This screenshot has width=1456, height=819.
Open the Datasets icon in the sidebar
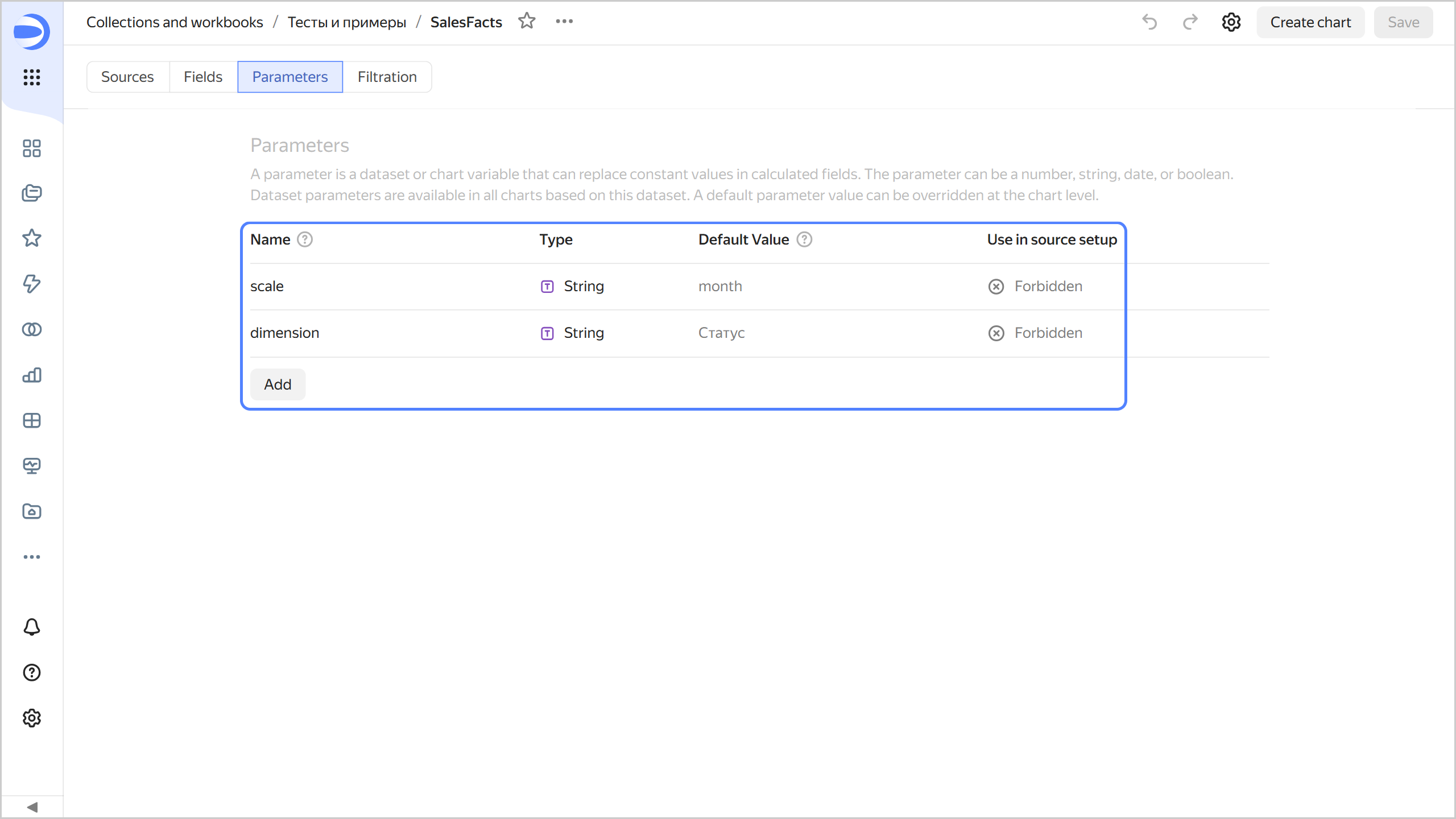coord(32,329)
